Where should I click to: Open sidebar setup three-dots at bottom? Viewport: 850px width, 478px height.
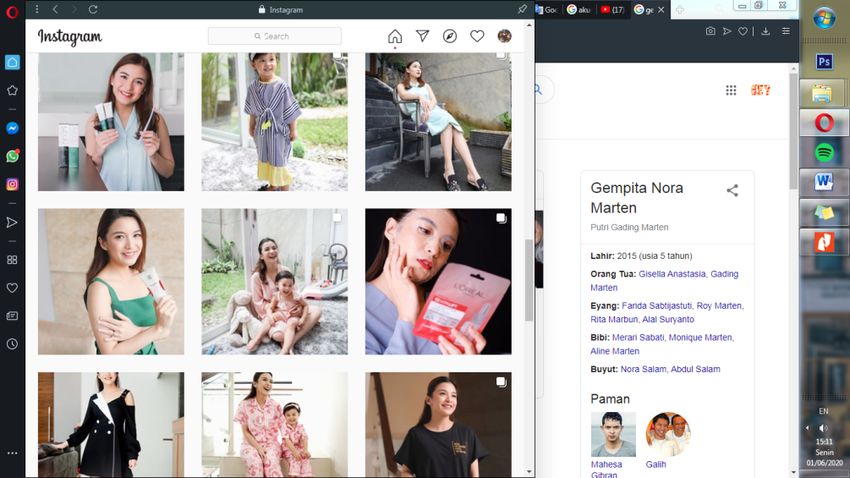(x=12, y=453)
